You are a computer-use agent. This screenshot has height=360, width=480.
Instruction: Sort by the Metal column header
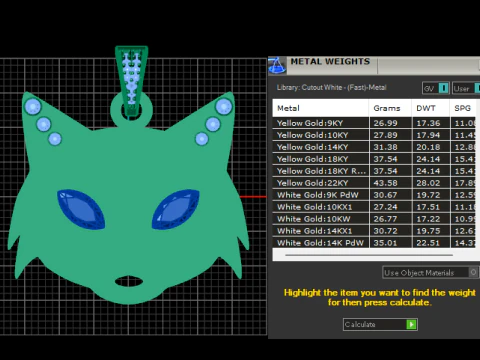tap(321, 108)
